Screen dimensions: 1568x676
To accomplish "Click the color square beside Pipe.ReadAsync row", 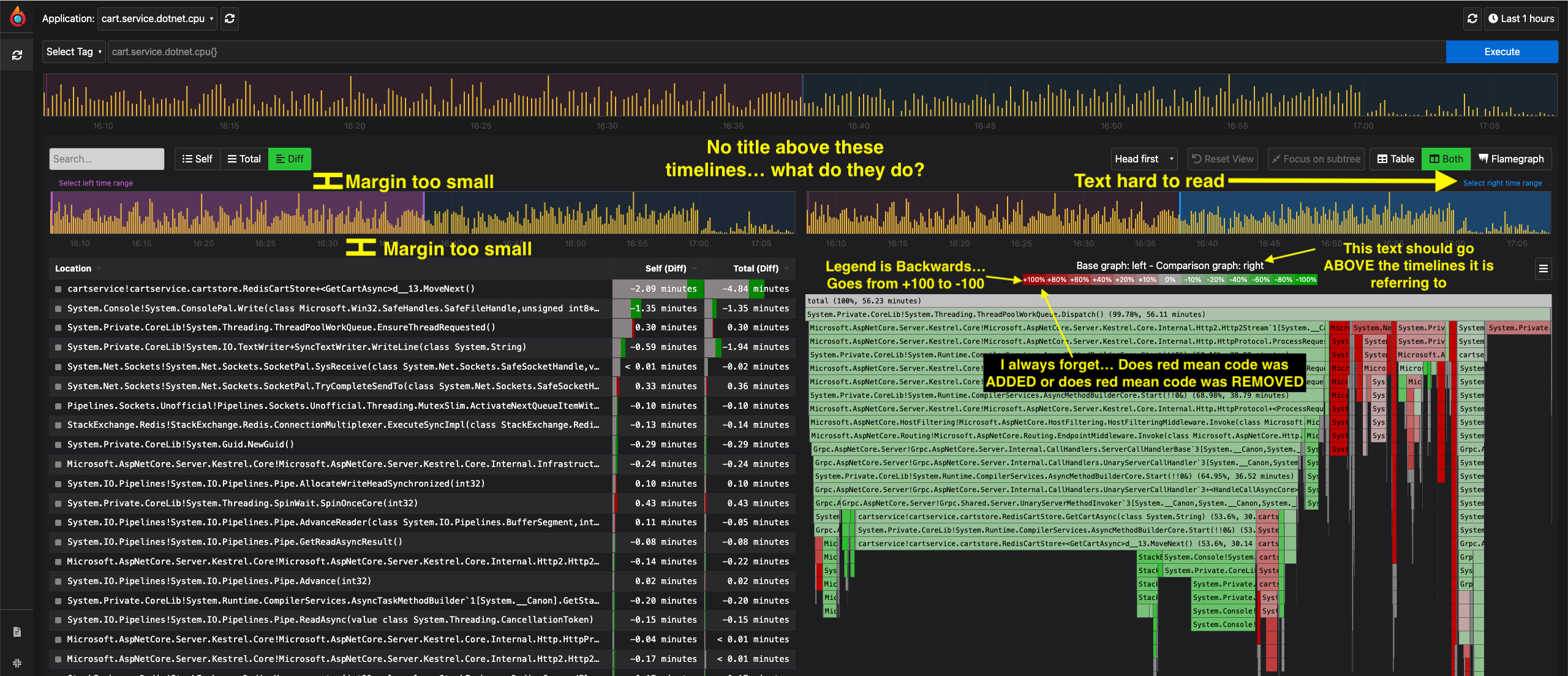I will [58, 620].
